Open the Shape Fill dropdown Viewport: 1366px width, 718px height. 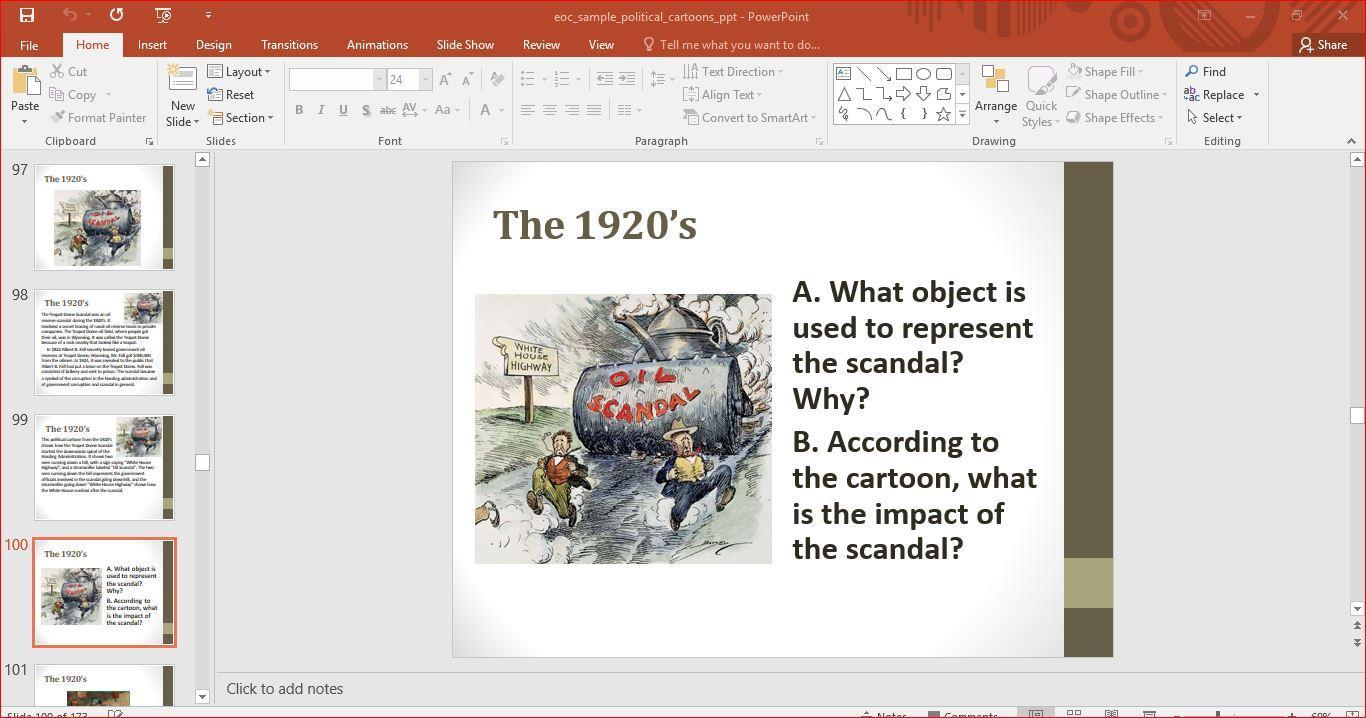pos(1105,72)
